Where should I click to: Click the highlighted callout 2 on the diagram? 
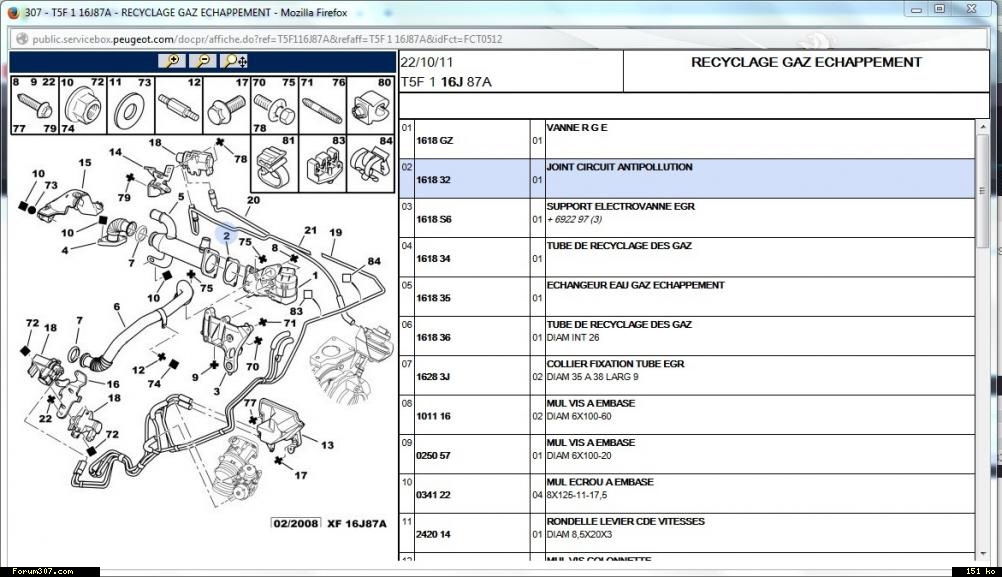[x=227, y=237]
